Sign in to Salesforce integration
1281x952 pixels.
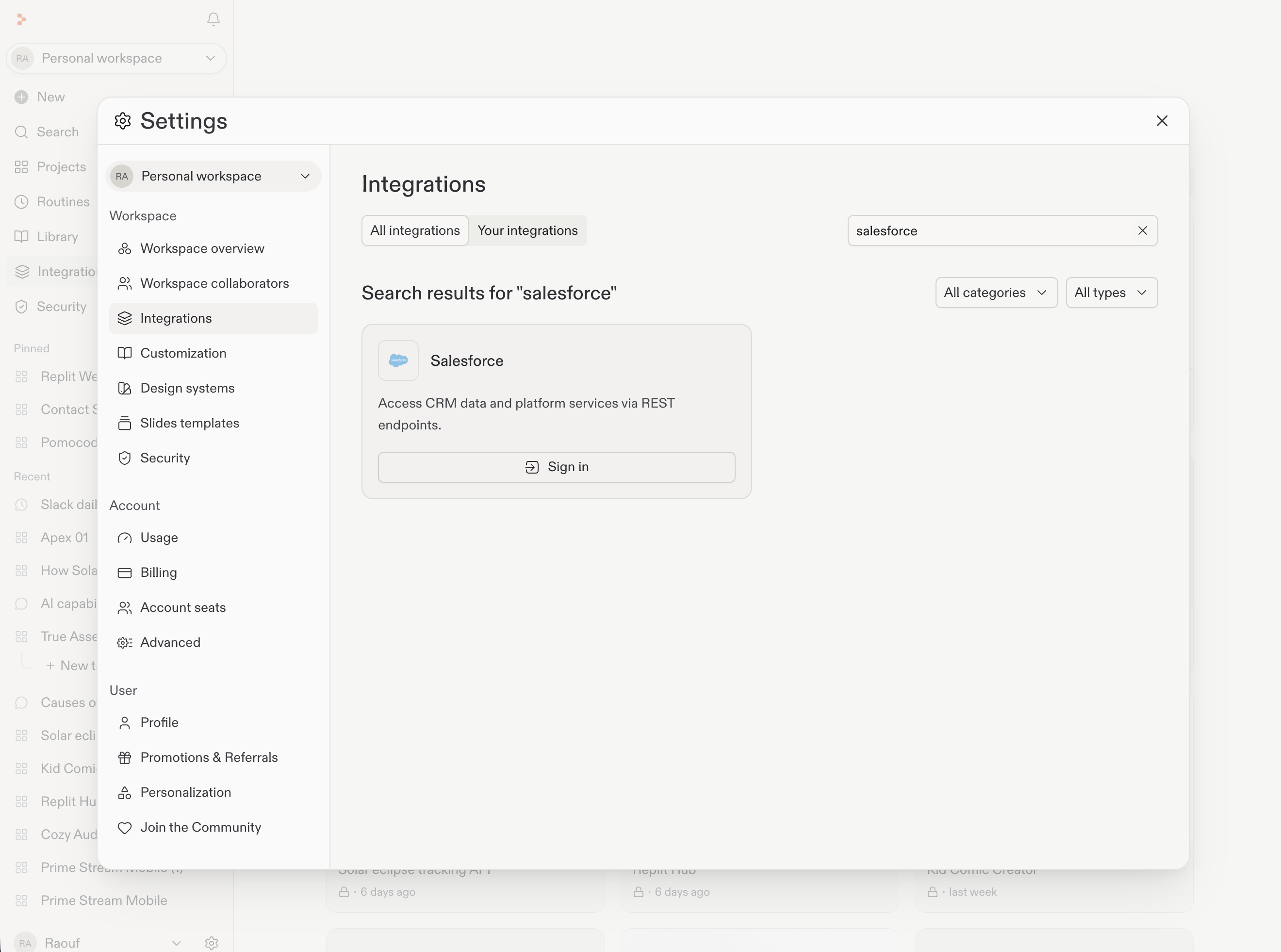point(556,467)
